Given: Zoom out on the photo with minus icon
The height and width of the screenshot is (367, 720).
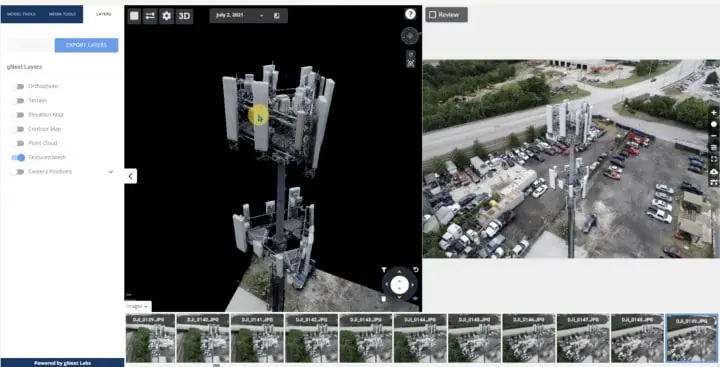Looking at the screenshot, I should 714,136.
